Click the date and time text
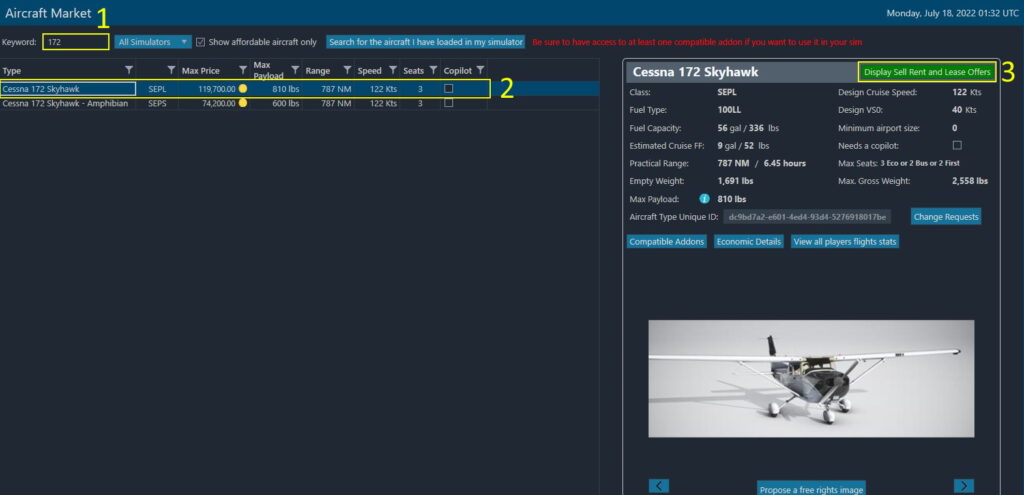The height and width of the screenshot is (495, 1024). pos(952,13)
